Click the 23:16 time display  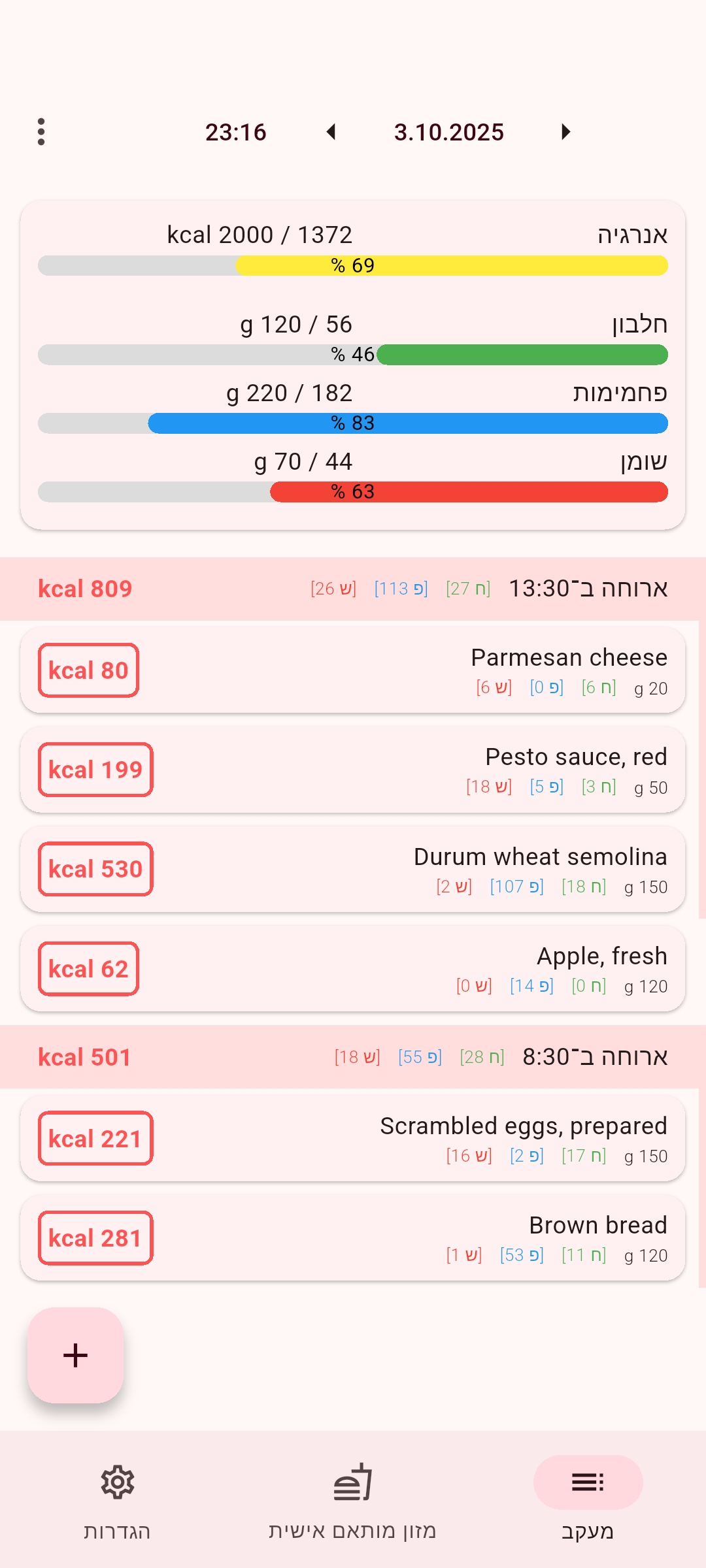point(236,133)
